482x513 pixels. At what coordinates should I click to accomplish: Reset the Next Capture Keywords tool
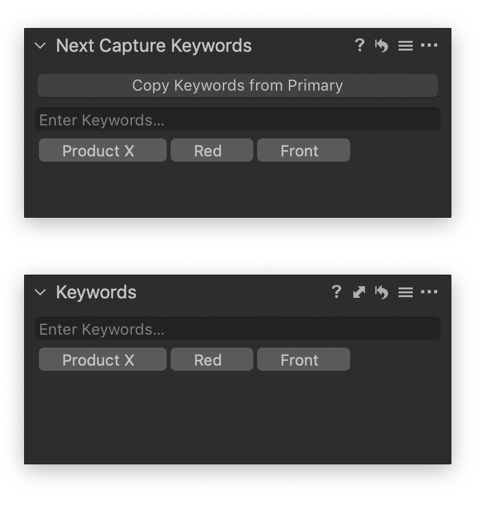click(x=381, y=45)
